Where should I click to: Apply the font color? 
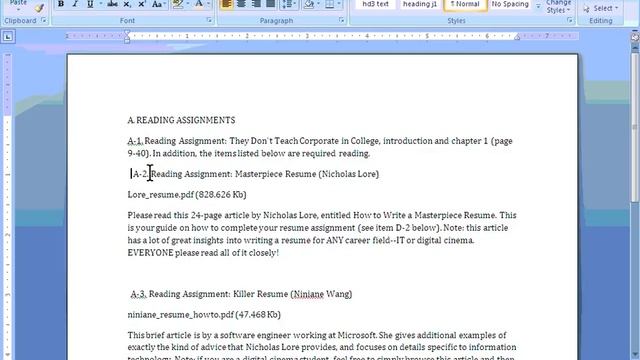click(199, 4)
